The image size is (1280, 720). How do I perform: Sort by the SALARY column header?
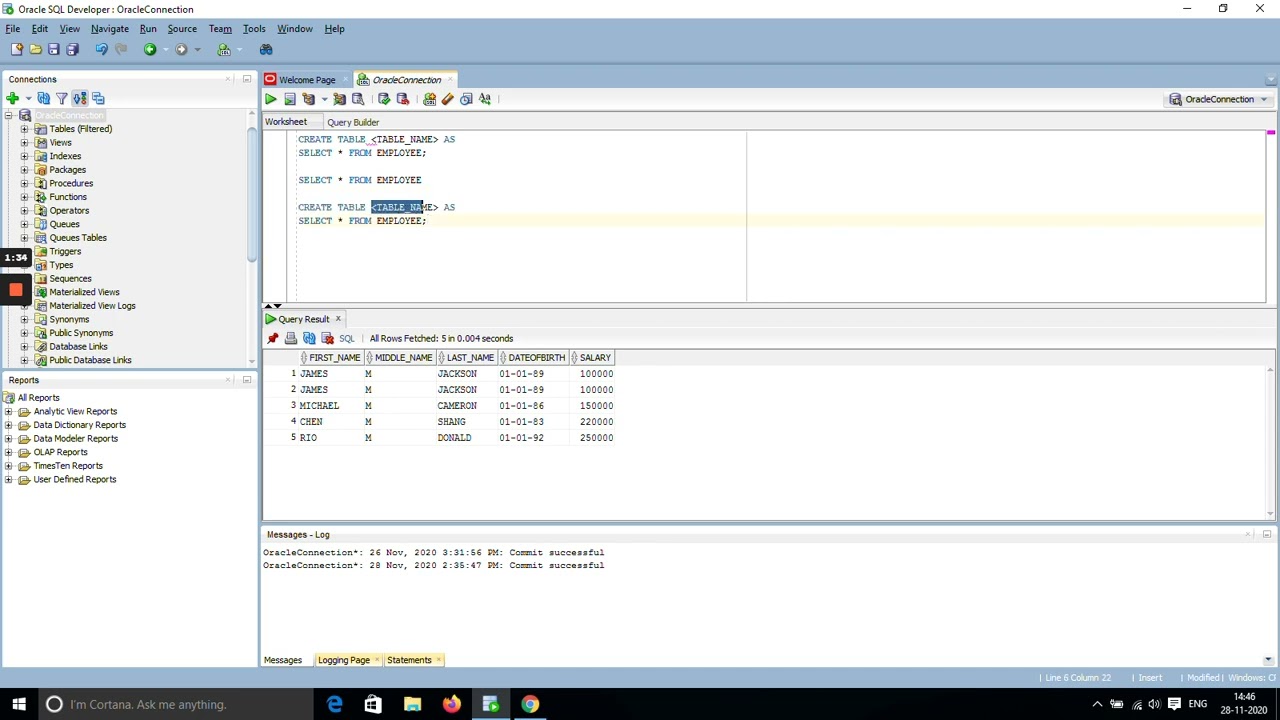tap(594, 358)
